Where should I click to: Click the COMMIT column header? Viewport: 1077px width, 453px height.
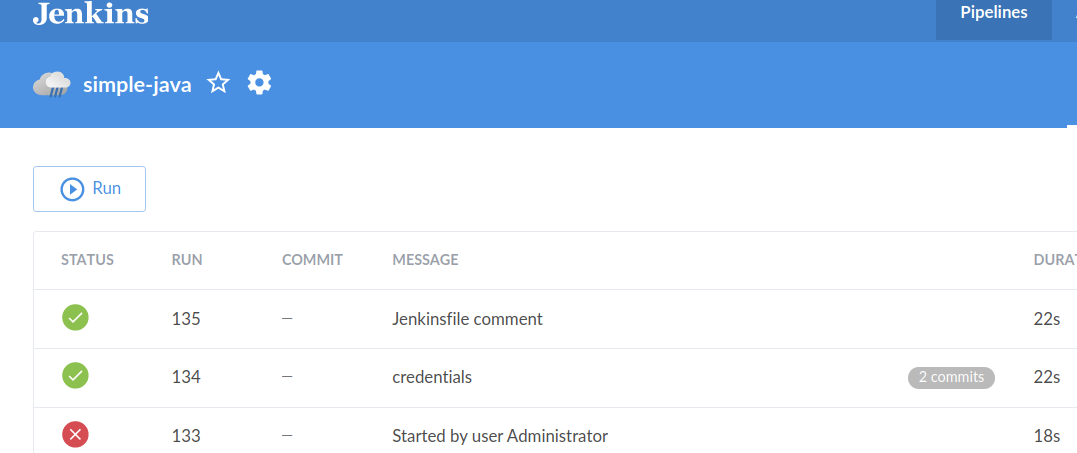pyautogui.click(x=312, y=260)
